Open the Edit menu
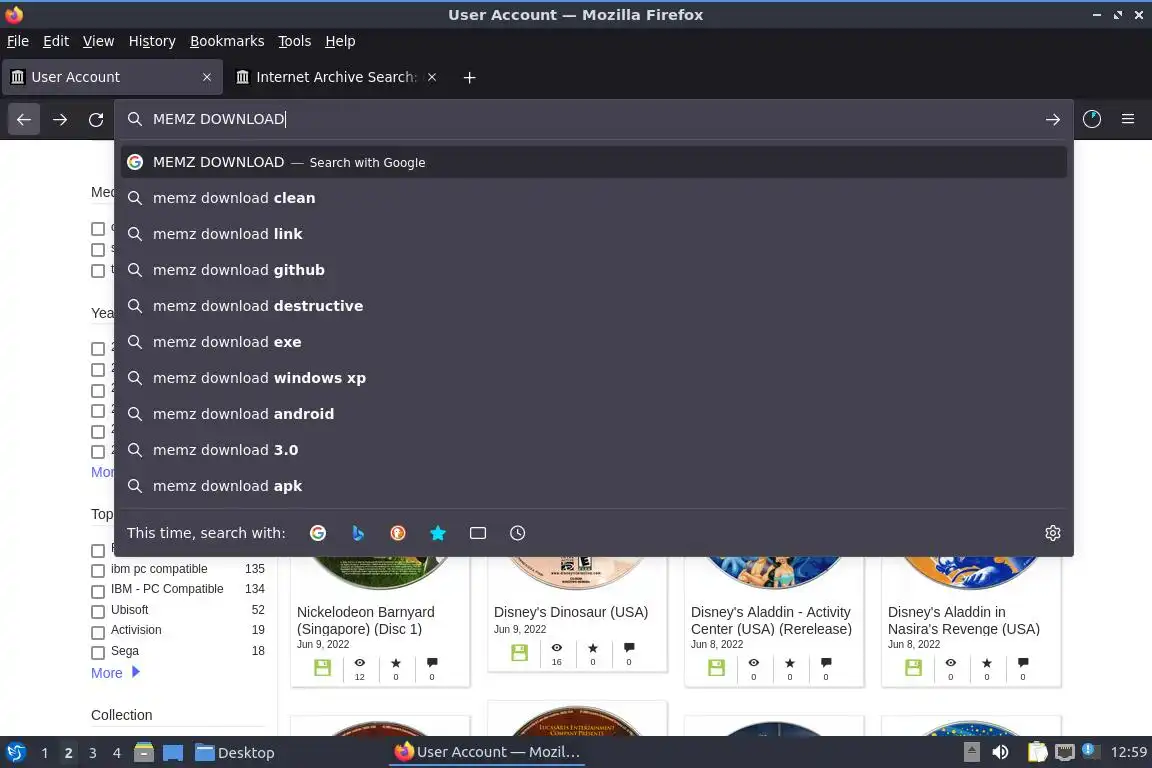This screenshot has width=1152, height=768. pos(56,41)
